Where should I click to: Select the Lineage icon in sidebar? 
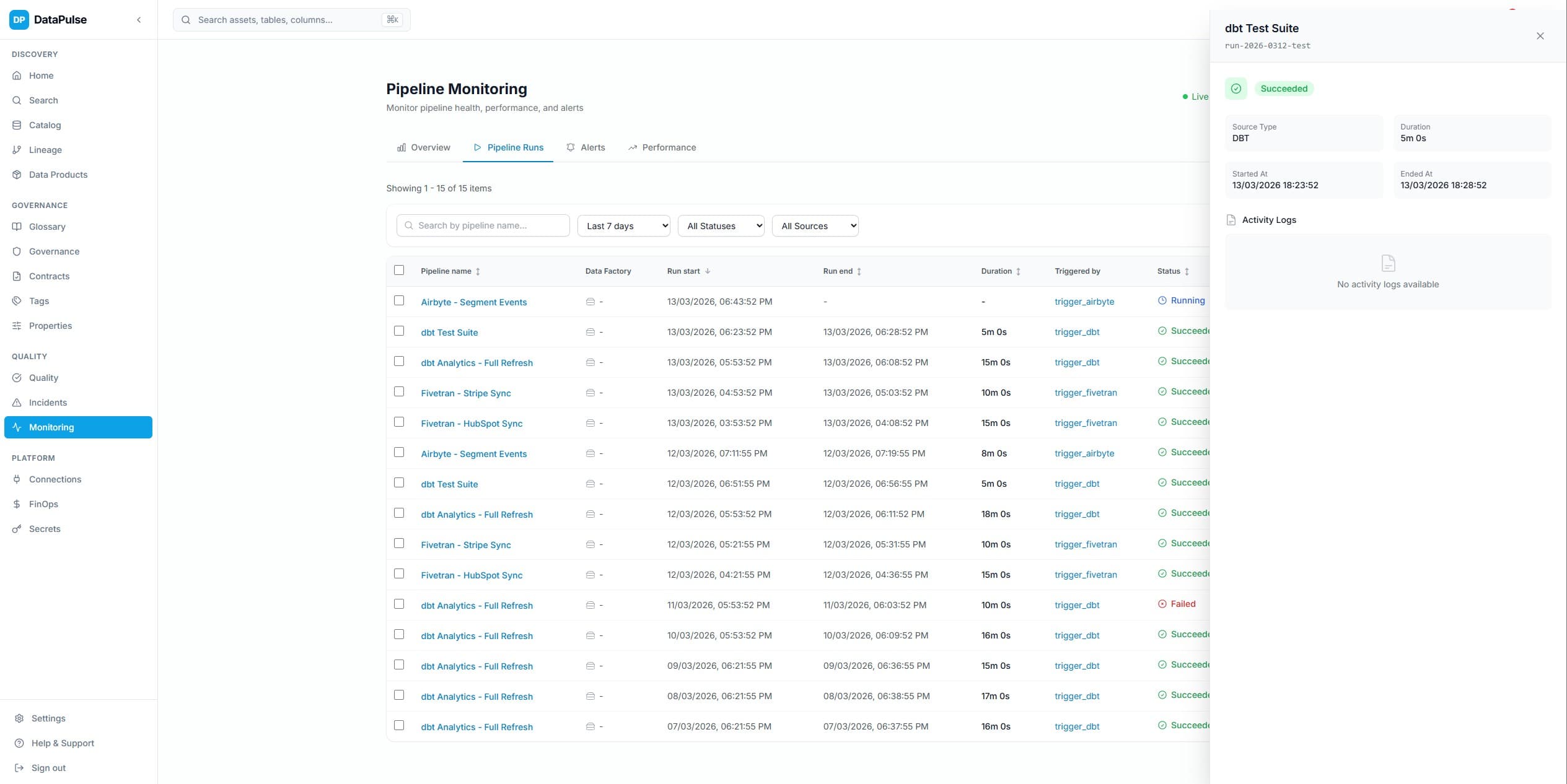[17, 150]
